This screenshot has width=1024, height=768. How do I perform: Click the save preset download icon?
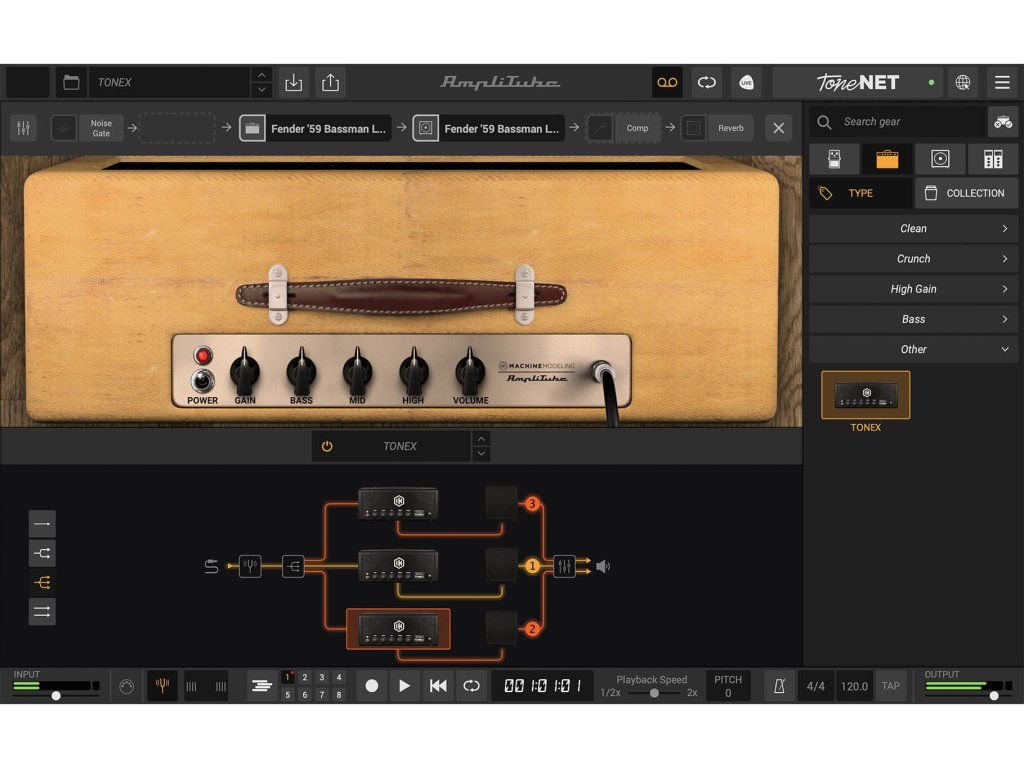293,83
